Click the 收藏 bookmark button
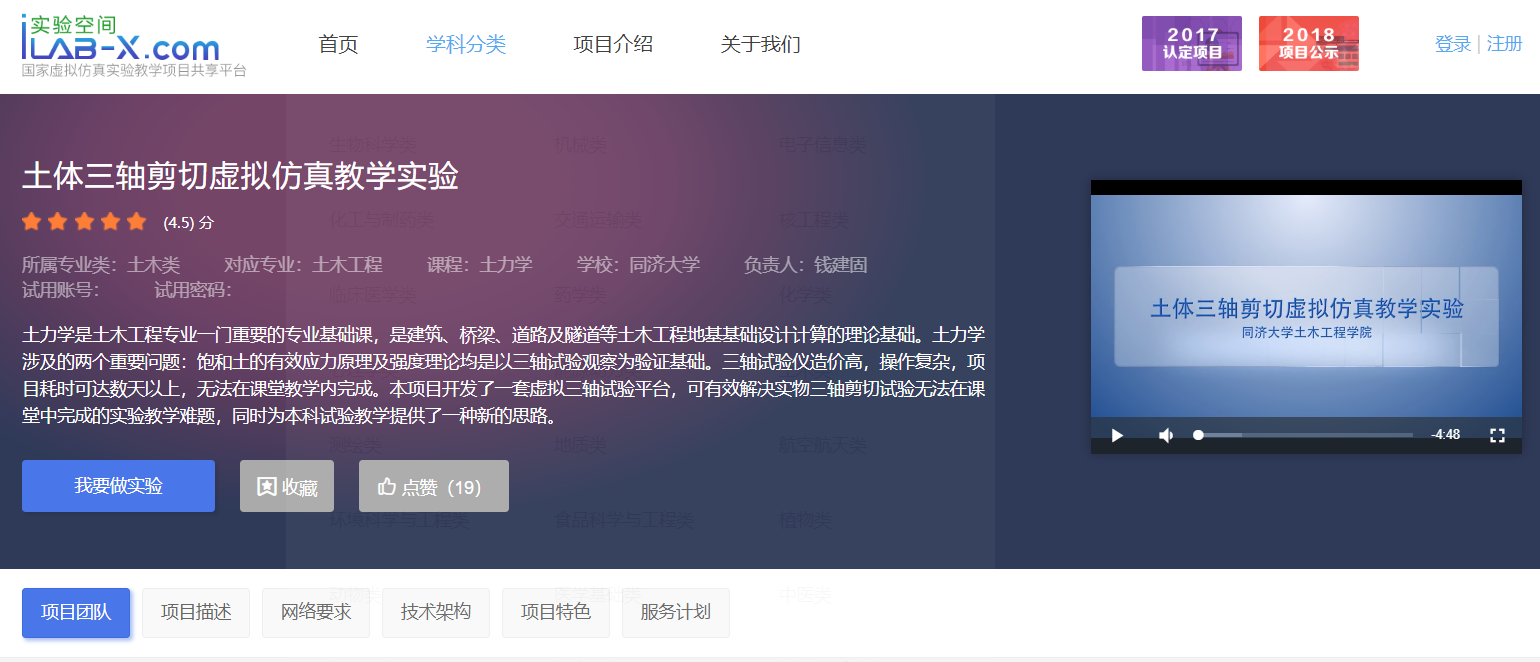The height and width of the screenshot is (662, 1540). [287, 487]
